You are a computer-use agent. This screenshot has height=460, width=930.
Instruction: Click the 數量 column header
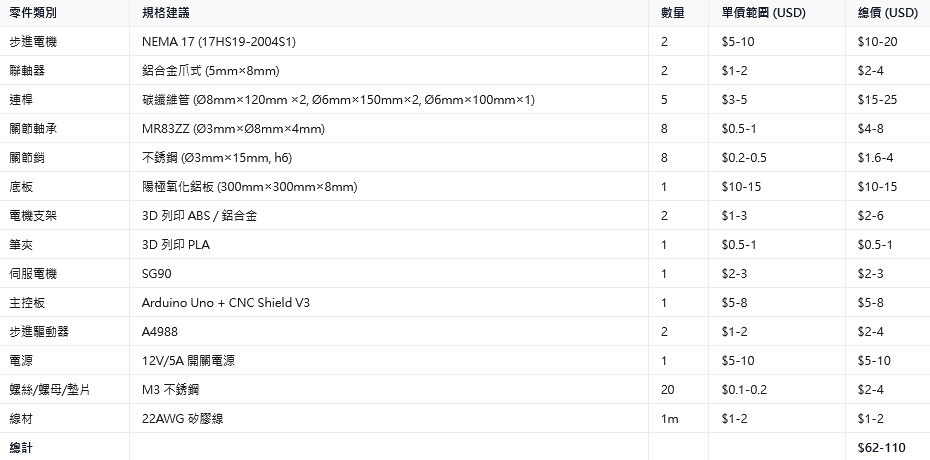tap(673, 13)
